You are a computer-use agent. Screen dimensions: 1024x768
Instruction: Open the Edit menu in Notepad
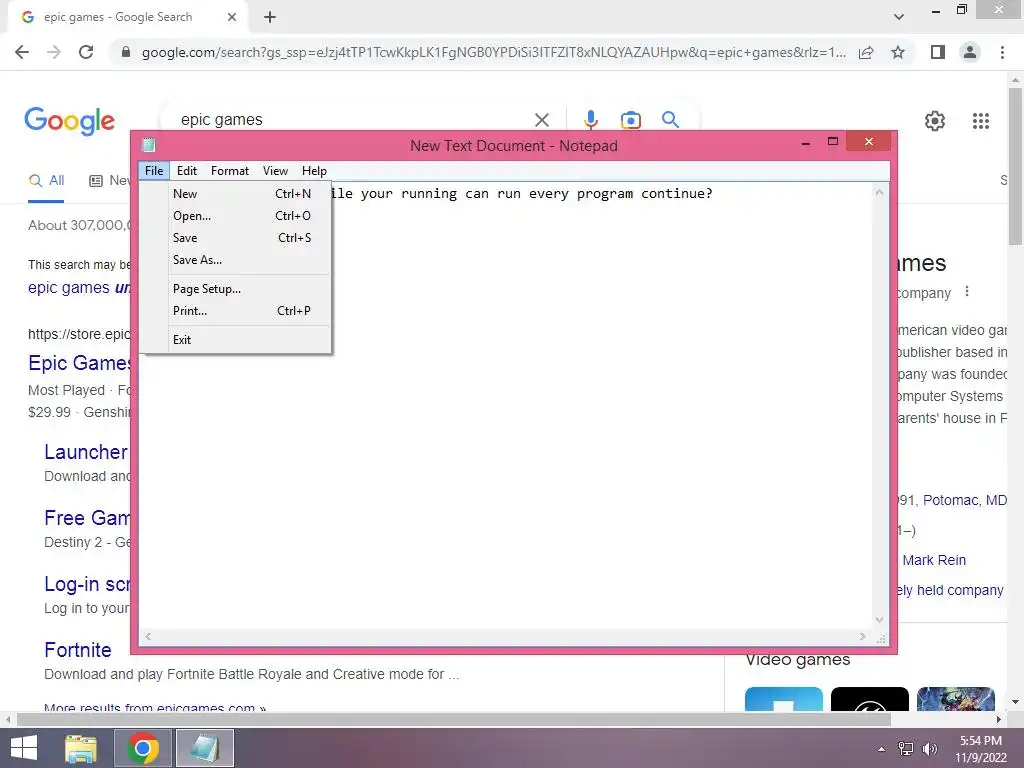pyautogui.click(x=187, y=170)
